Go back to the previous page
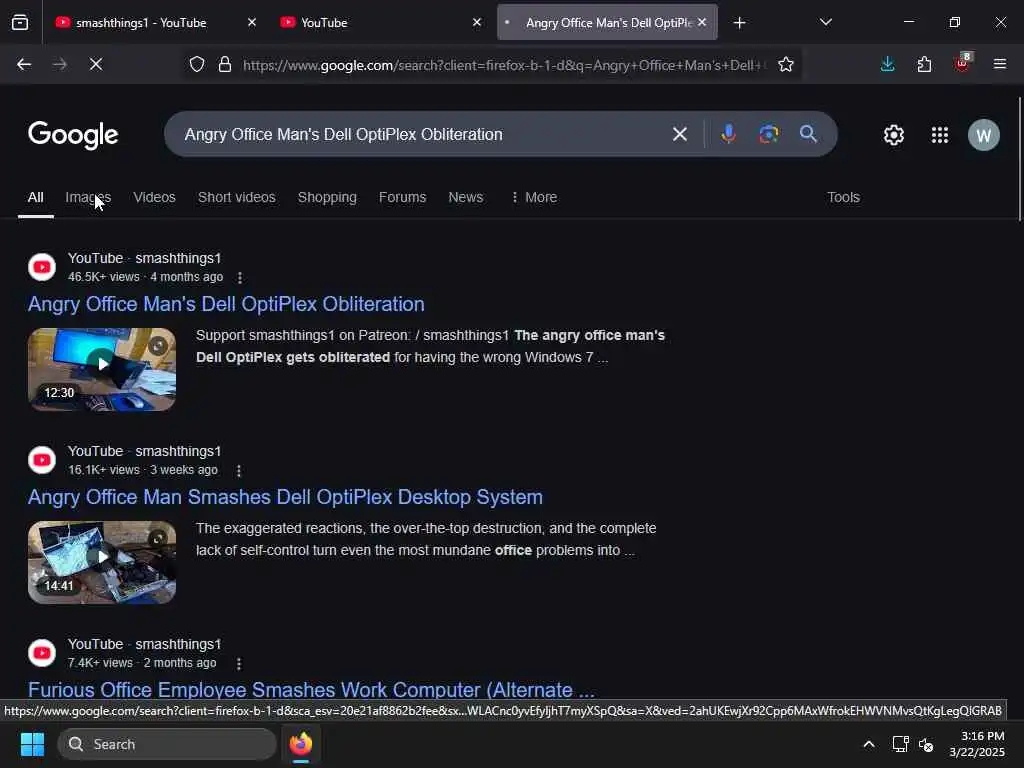1024x768 pixels. pyautogui.click(x=24, y=64)
